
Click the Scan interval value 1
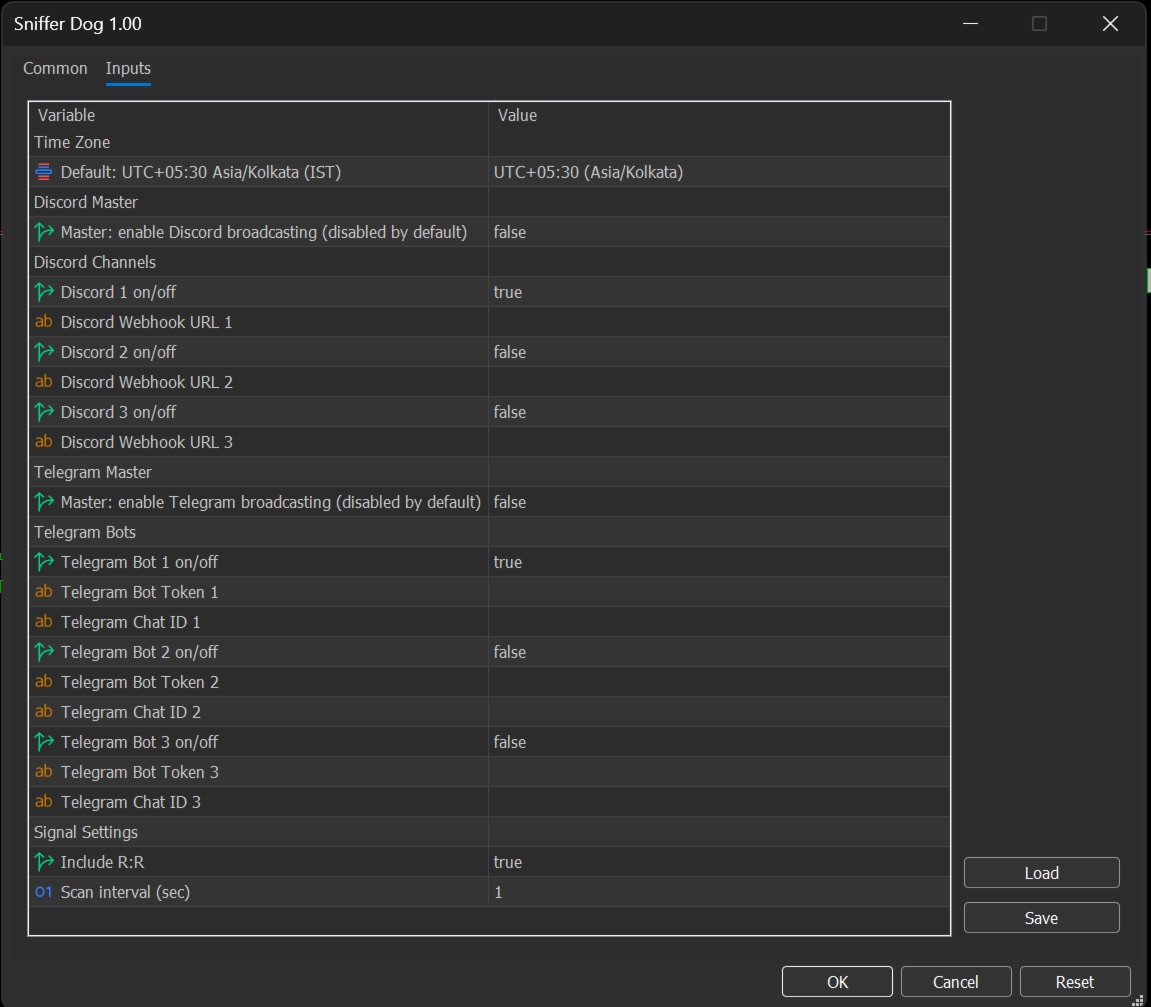(x=719, y=893)
